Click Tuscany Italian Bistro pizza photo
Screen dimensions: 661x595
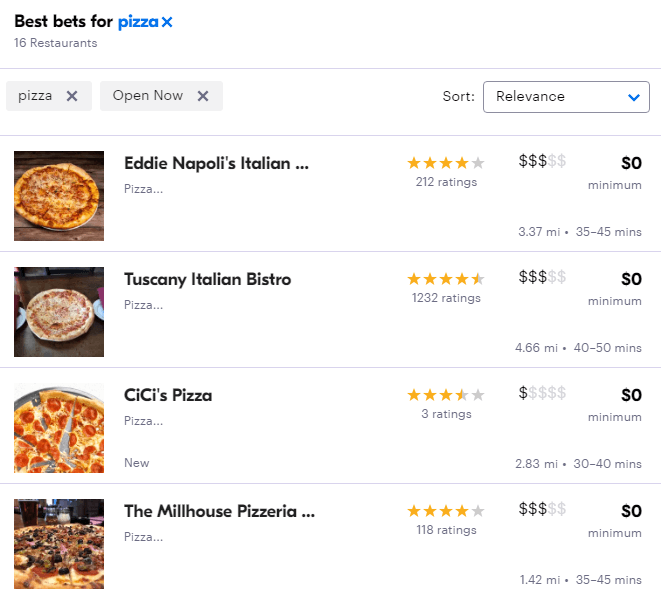[59, 312]
